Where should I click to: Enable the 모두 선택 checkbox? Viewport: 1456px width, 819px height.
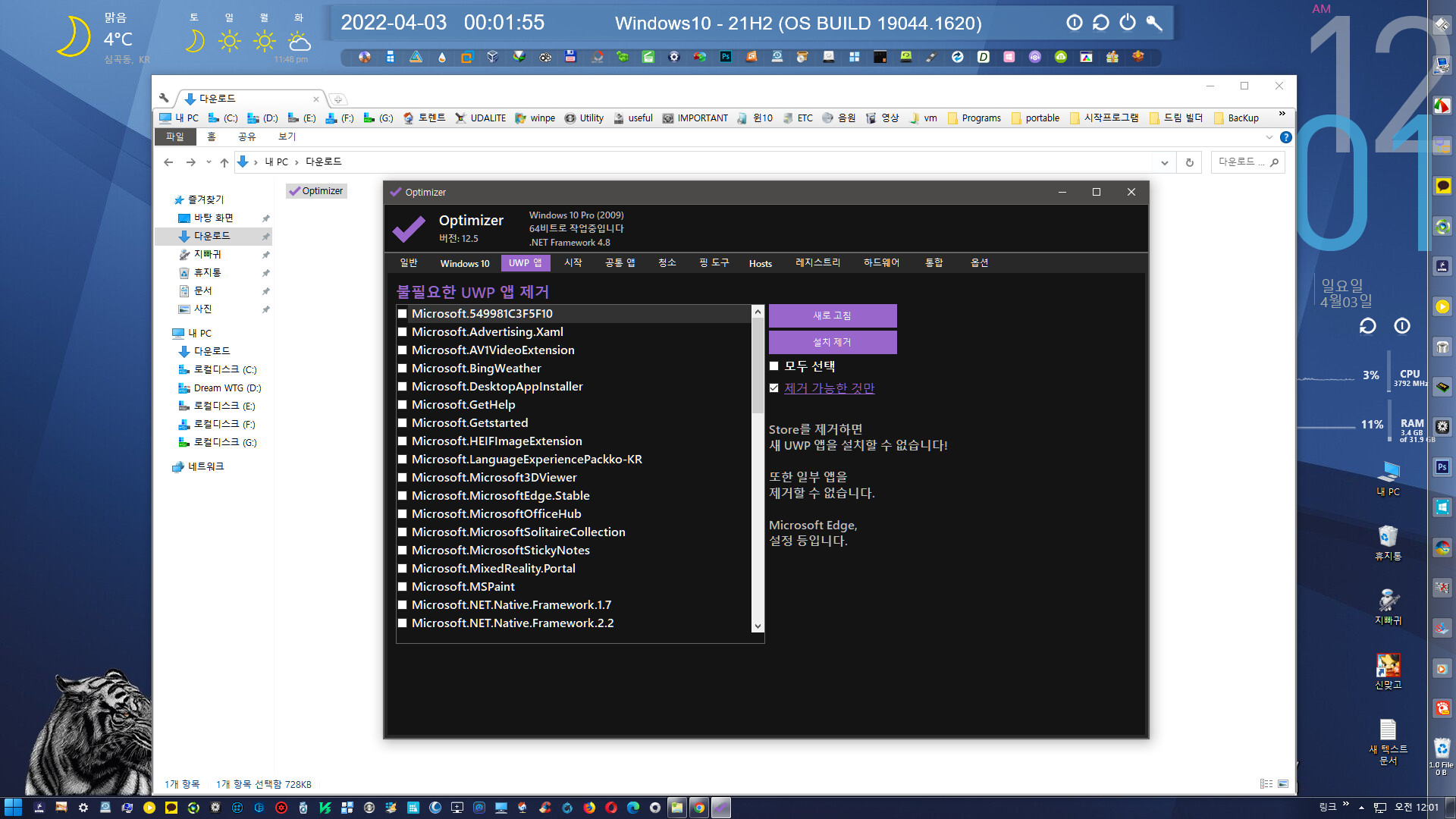774,366
